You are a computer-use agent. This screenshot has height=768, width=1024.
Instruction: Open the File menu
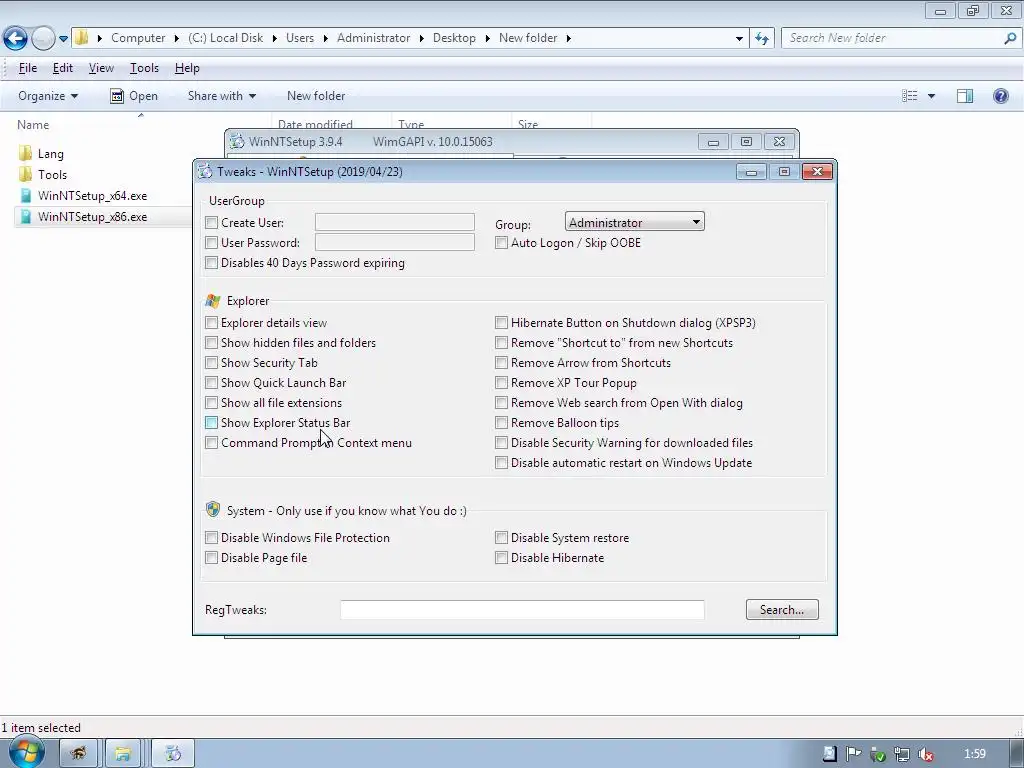click(27, 68)
